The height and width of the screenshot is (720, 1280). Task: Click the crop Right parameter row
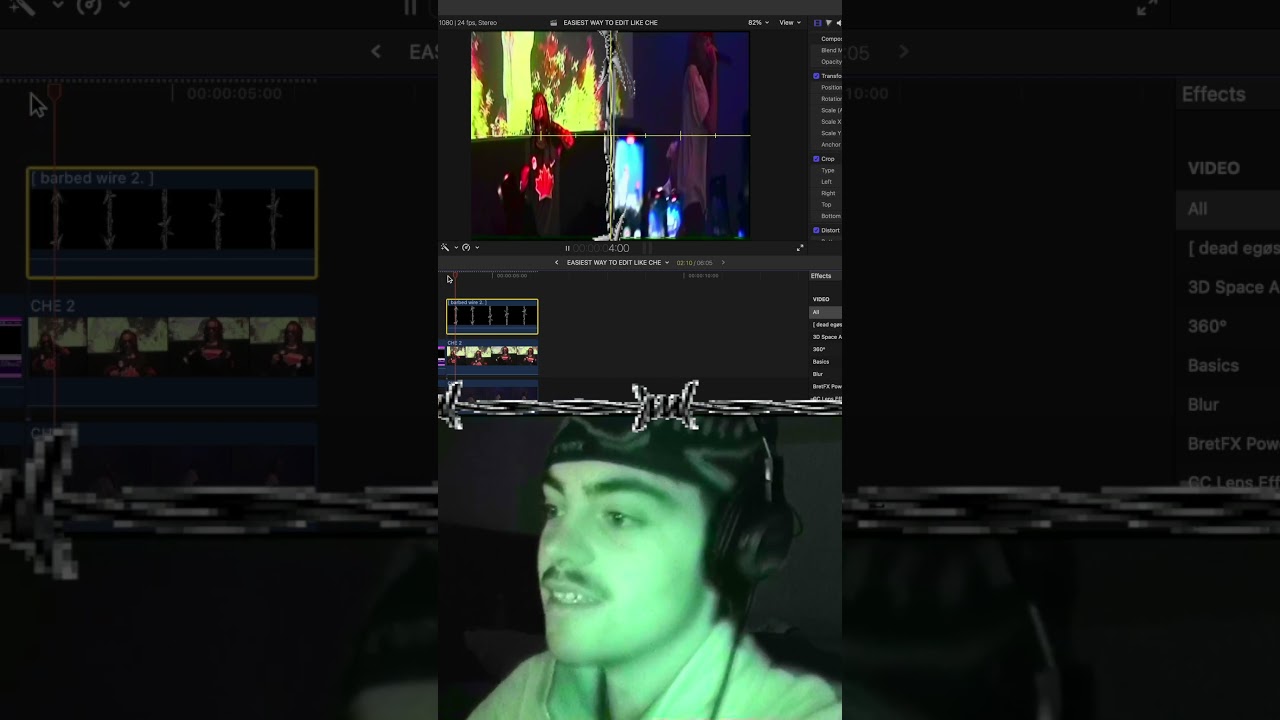point(827,193)
